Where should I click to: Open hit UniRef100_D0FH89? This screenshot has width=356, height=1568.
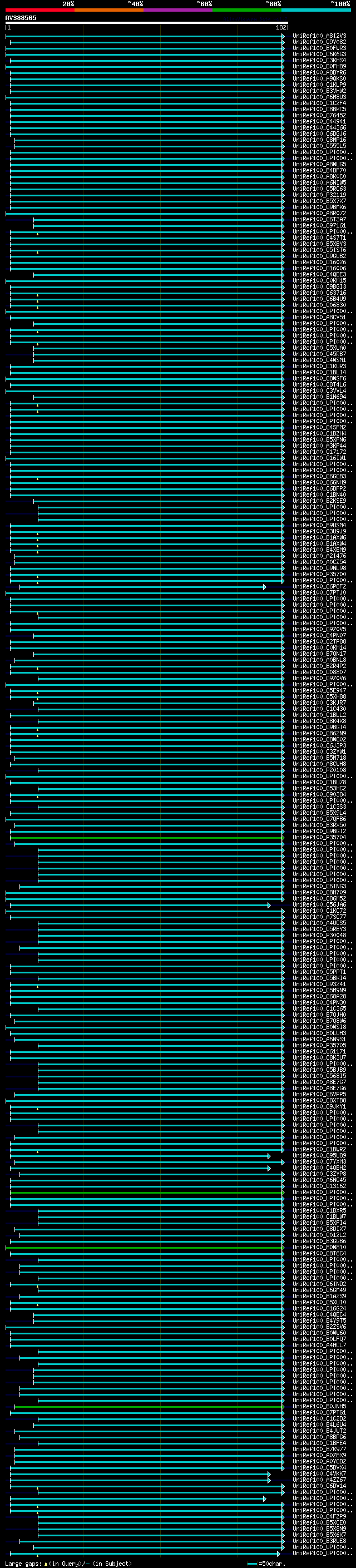tap(319, 66)
